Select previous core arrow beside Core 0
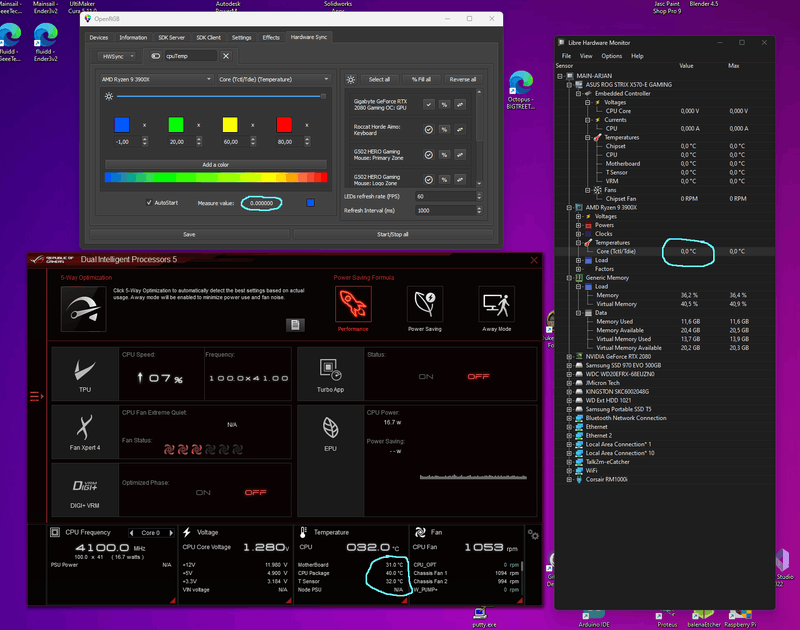 click(x=132, y=533)
